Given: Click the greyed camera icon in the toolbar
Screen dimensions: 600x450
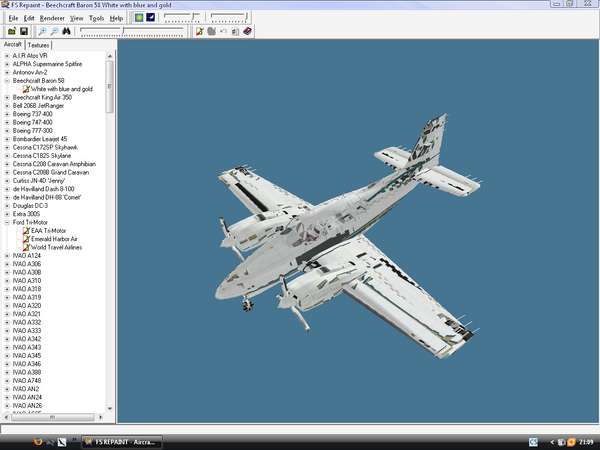Looking at the screenshot, I should pos(212,31).
